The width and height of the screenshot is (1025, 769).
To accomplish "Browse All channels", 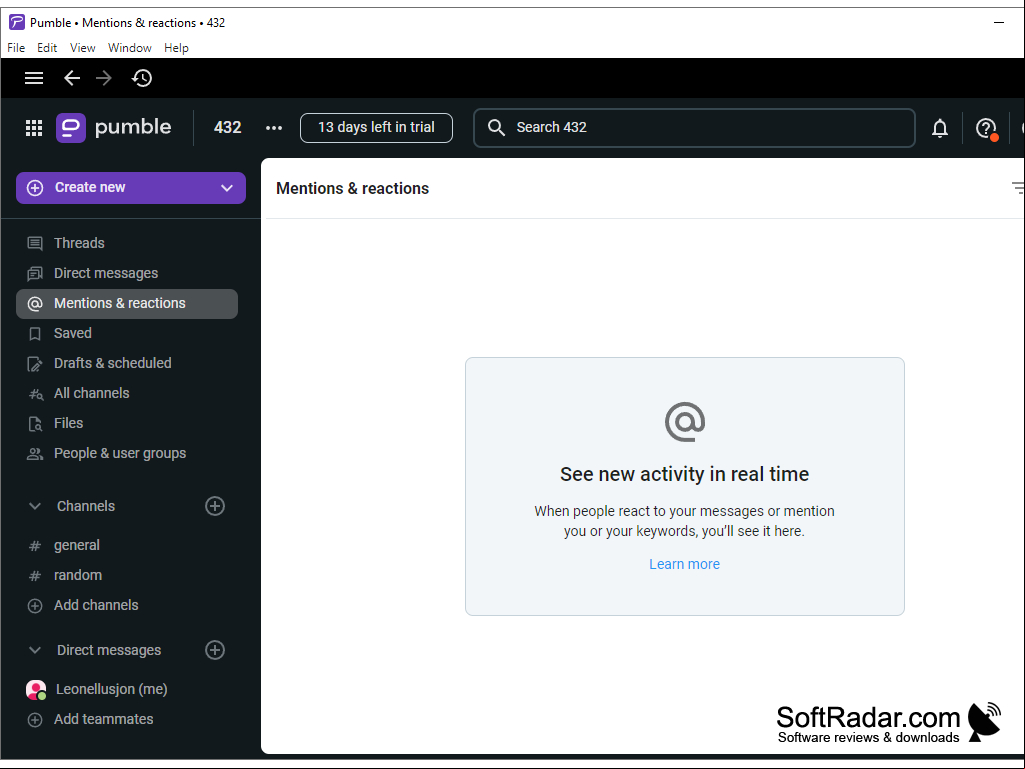I will tap(127, 394).
